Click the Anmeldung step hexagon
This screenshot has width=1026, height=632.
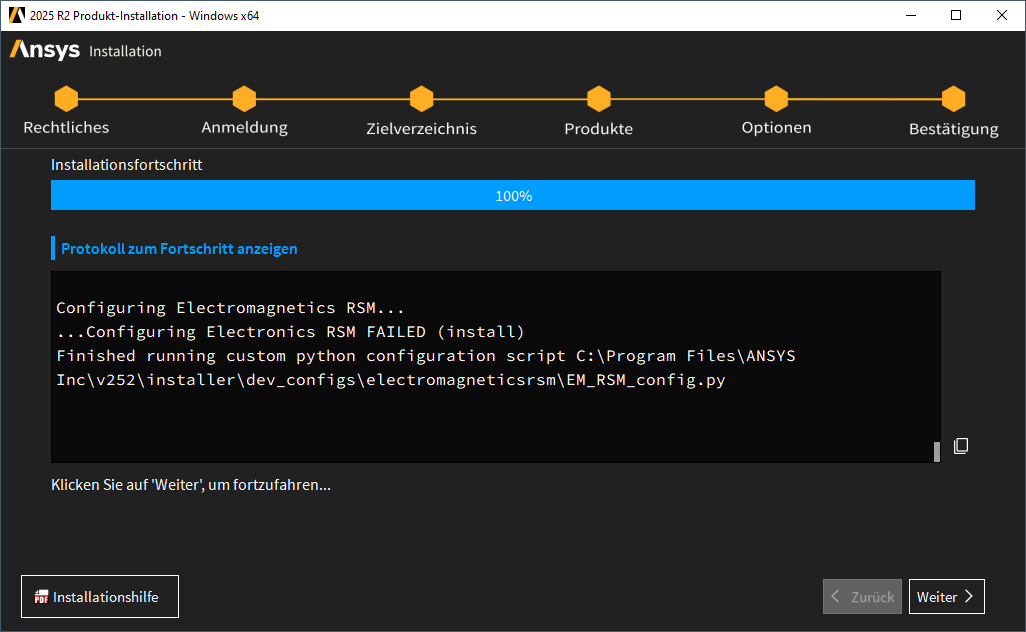(x=244, y=99)
